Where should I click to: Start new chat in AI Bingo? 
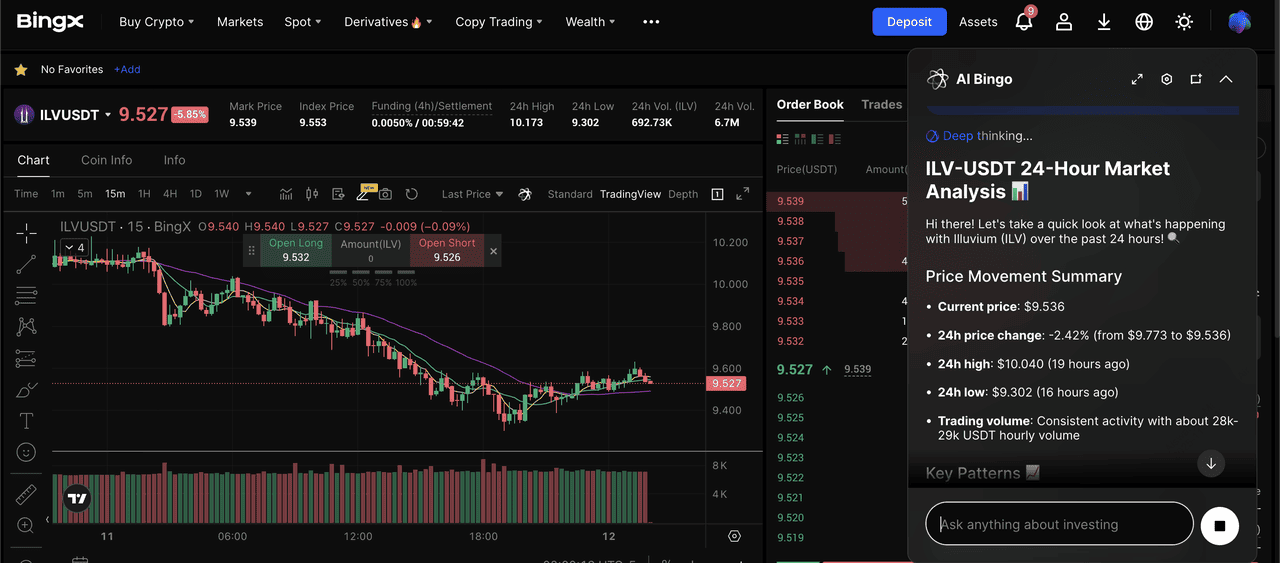point(1196,79)
